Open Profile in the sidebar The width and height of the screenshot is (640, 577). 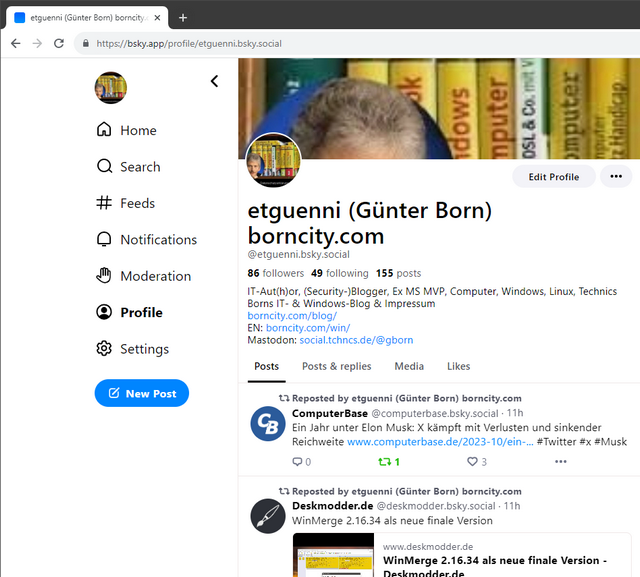click(x=129, y=312)
